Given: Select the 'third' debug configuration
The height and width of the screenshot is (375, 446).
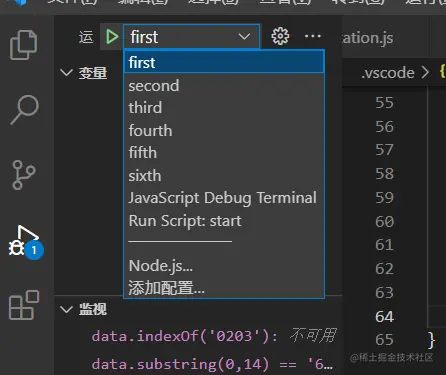Looking at the screenshot, I should coord(224,108).
